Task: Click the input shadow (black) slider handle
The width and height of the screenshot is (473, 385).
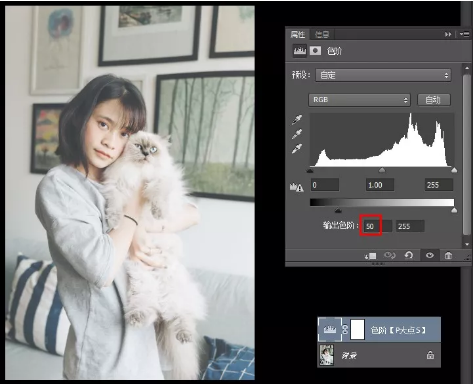Action: click(x=310, y=171)
